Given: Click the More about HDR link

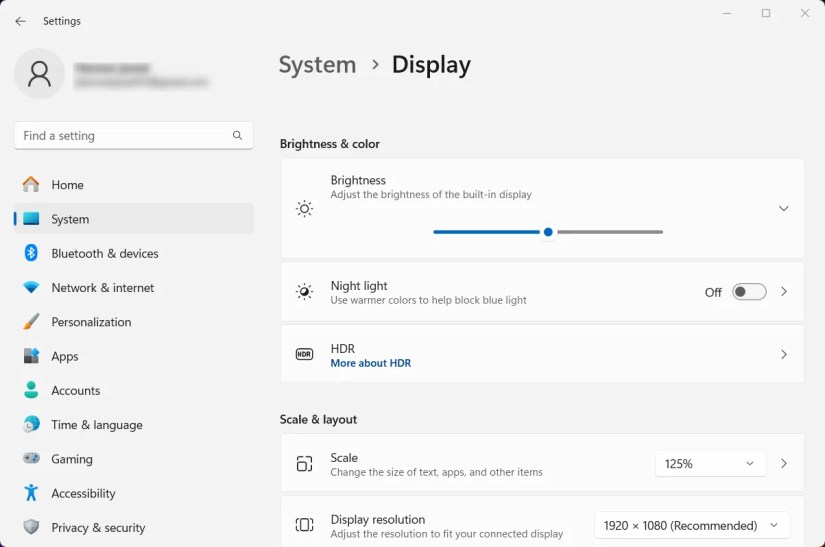Looking at the screenshot, I should coord(370,363).
